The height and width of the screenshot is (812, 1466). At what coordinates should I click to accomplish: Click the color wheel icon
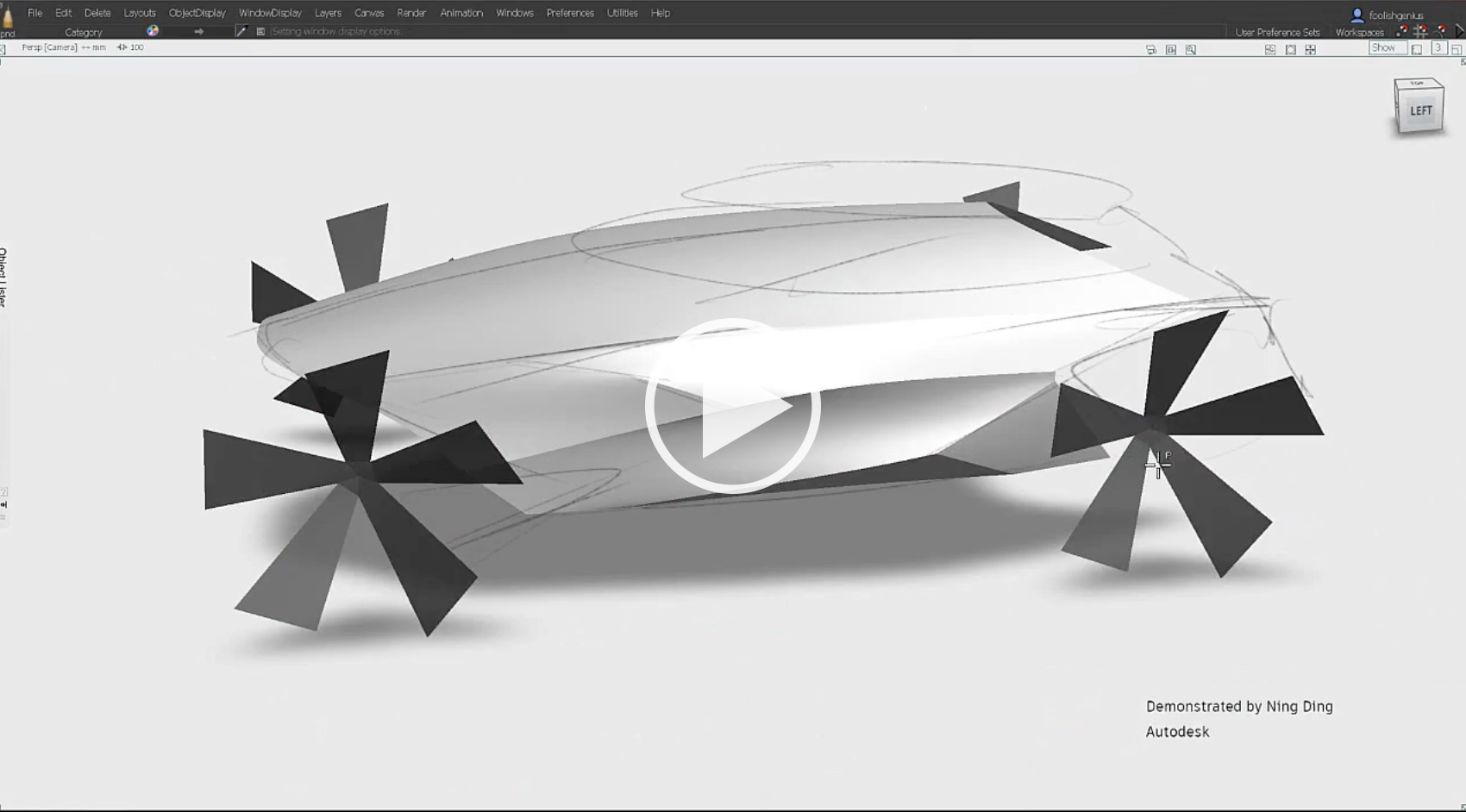[x=153, y=31]
